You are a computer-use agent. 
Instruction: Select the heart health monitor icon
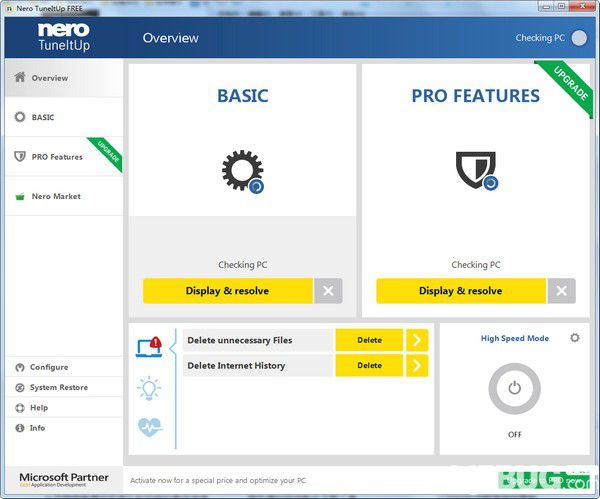click(150, 427)
